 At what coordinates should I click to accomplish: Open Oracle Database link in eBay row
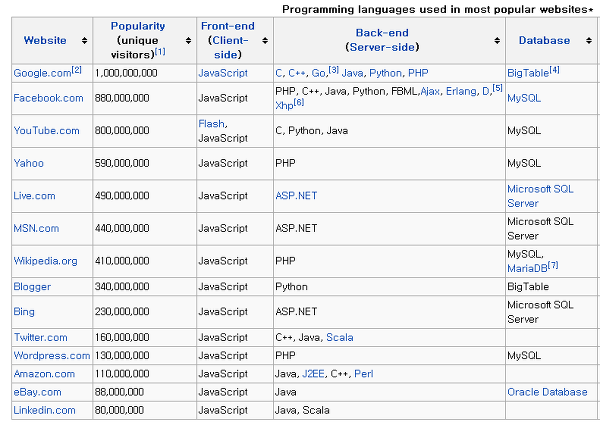click(547, 392)
